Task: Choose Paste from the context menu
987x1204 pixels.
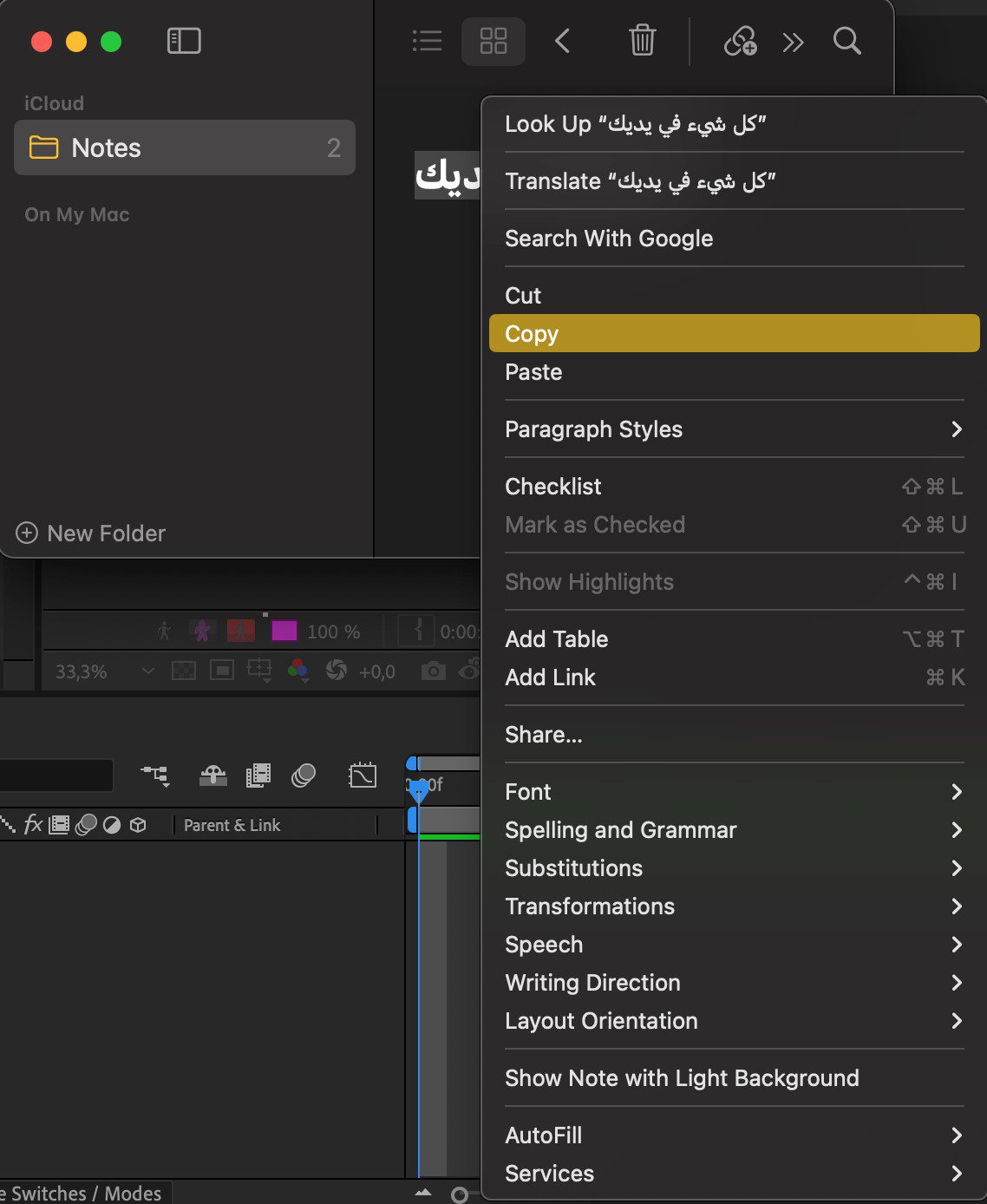Action: (x=734, y=372)
